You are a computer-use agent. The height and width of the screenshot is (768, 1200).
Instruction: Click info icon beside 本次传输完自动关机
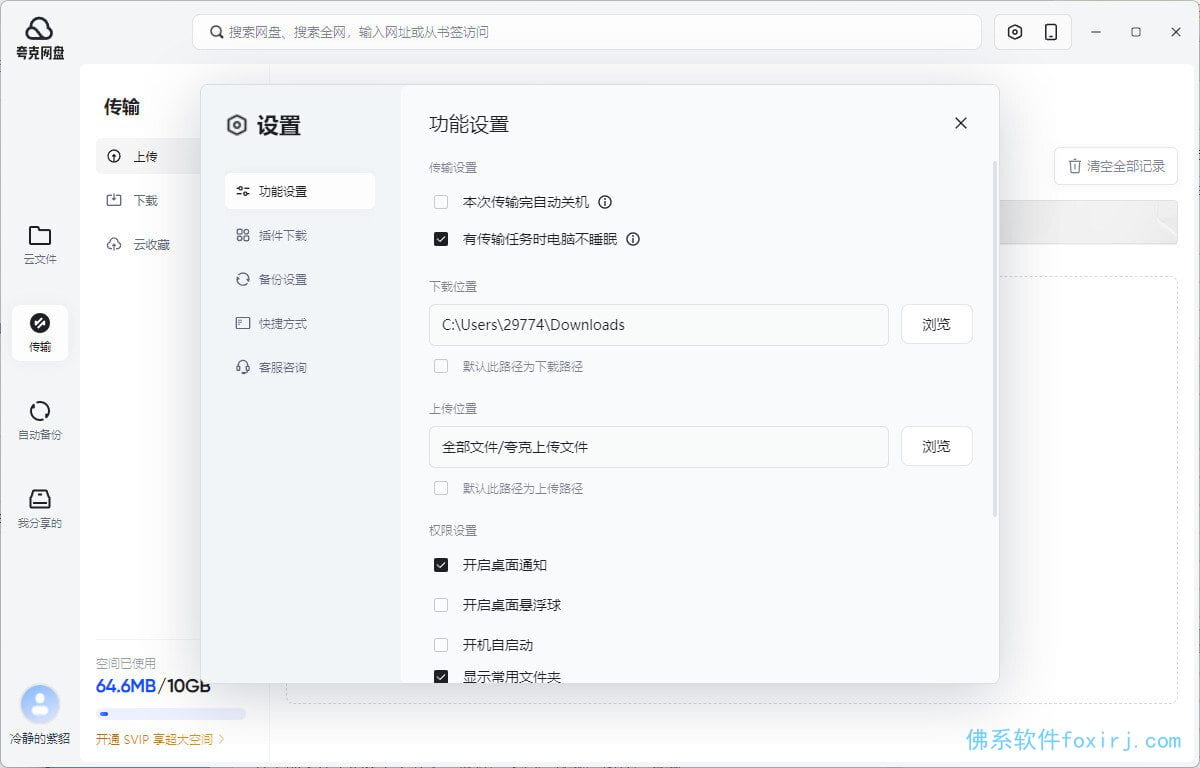coord(605,202)
